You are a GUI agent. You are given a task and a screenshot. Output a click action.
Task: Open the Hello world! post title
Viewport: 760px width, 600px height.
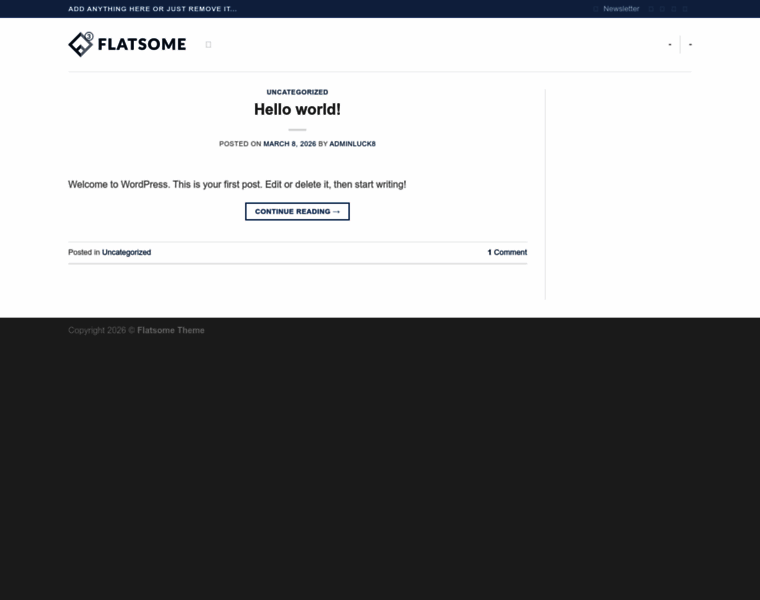pyautogui.click(x=297, y=110)
